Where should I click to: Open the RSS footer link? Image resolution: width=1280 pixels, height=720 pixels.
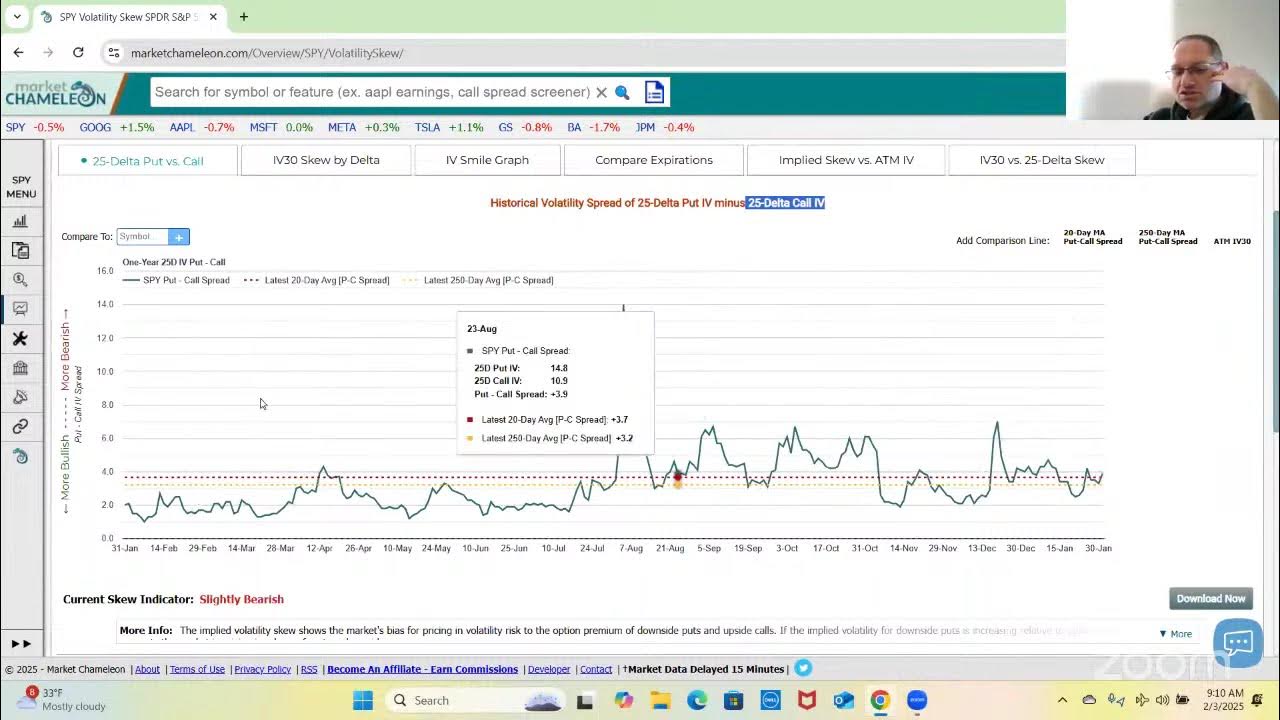click(309, 669)
